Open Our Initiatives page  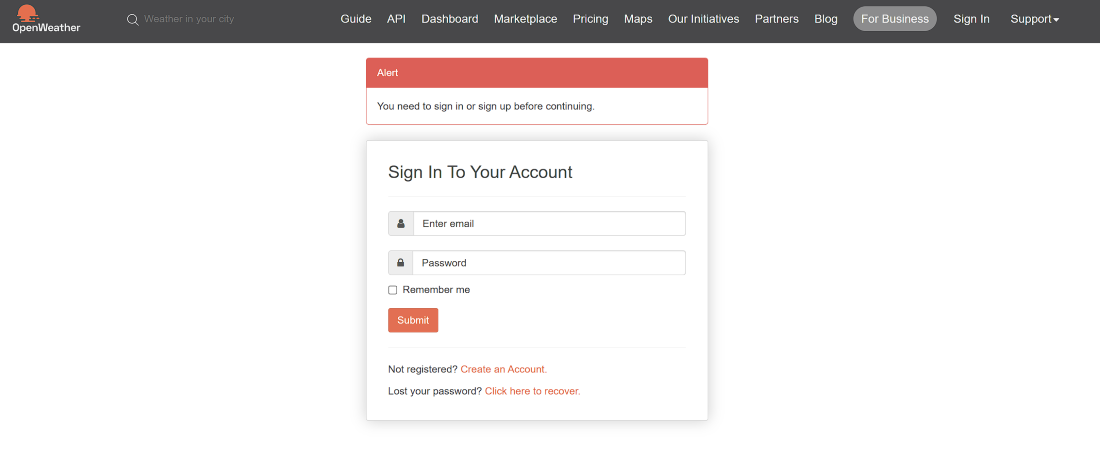coord(704,20)
